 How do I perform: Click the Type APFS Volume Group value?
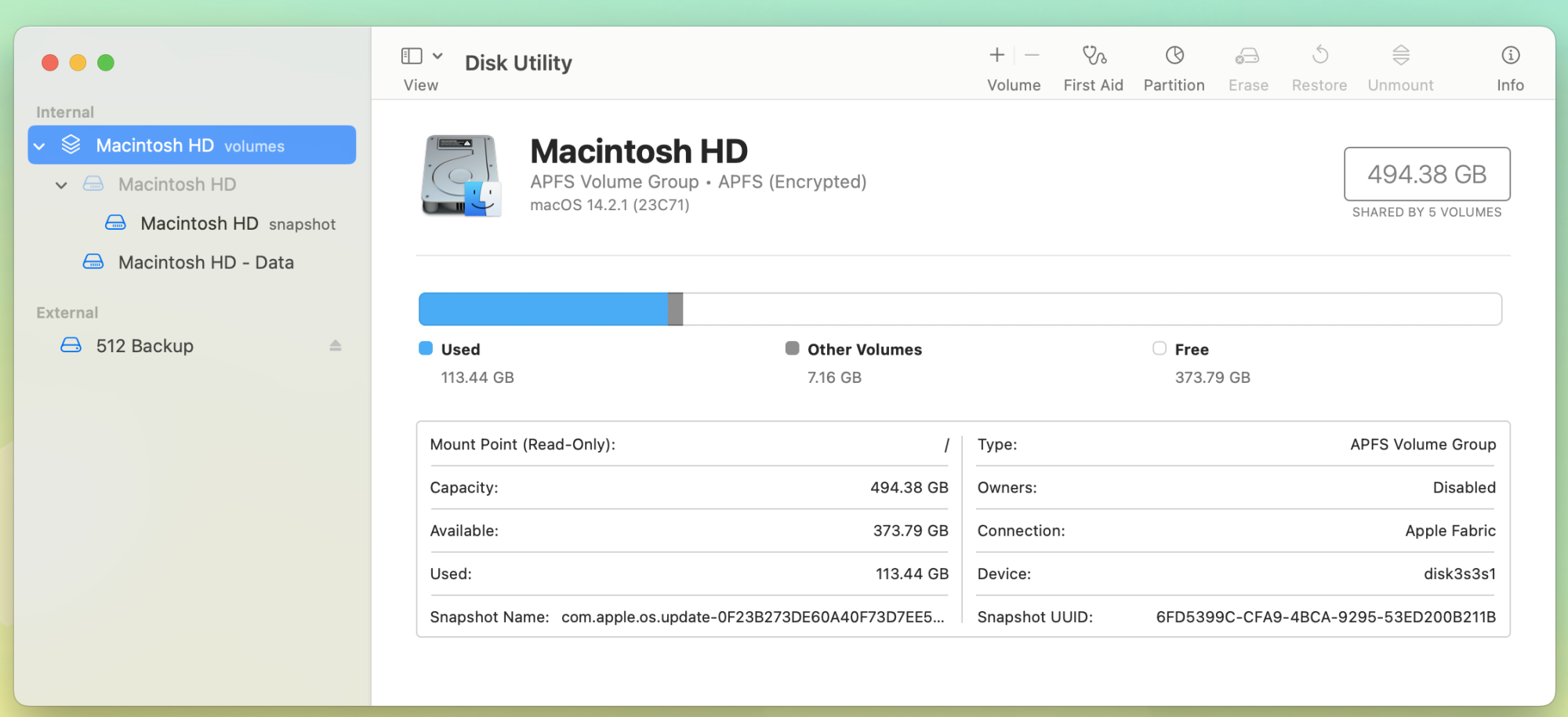coord(1423,445)
